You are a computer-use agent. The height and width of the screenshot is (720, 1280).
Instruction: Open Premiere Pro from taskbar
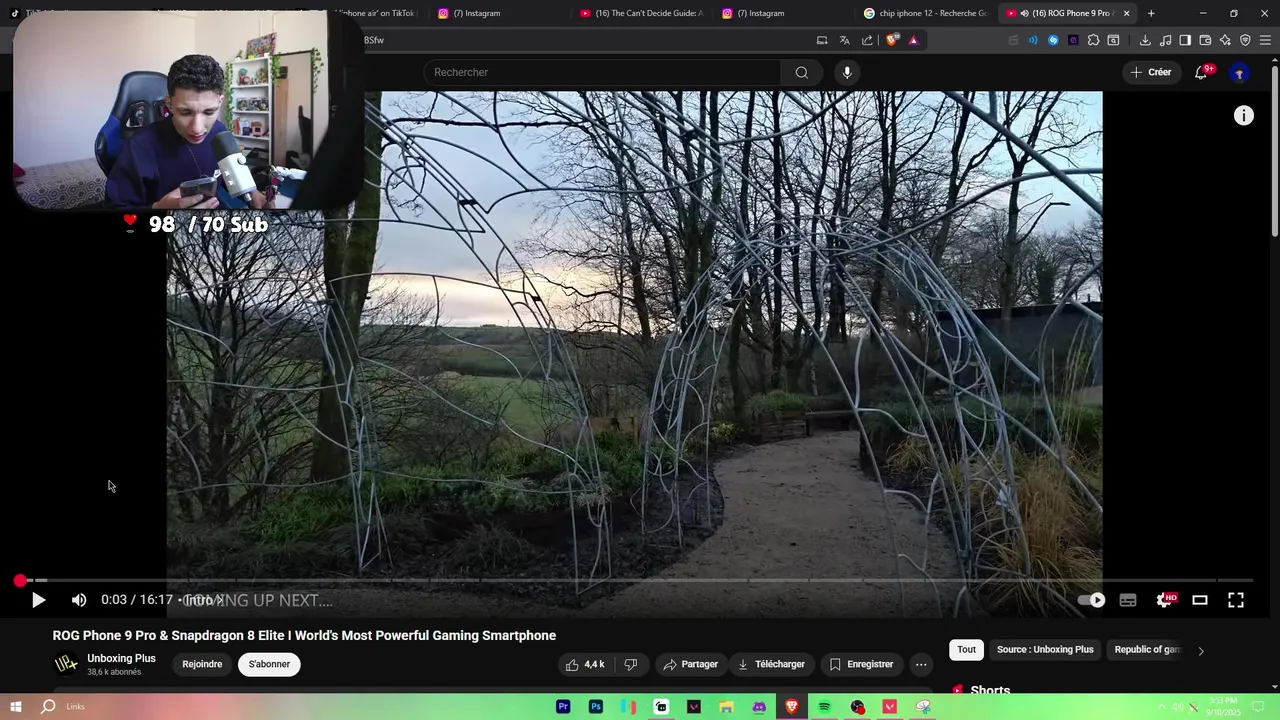point(563,707)
